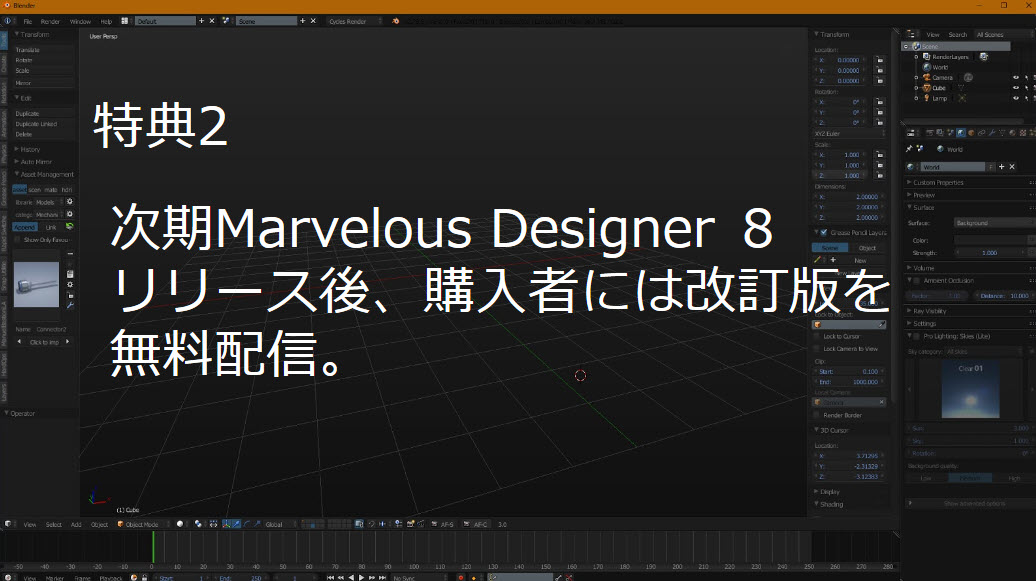Click the Blender info editor icon
Viewport: 1036px width, 581px height.
7,21
